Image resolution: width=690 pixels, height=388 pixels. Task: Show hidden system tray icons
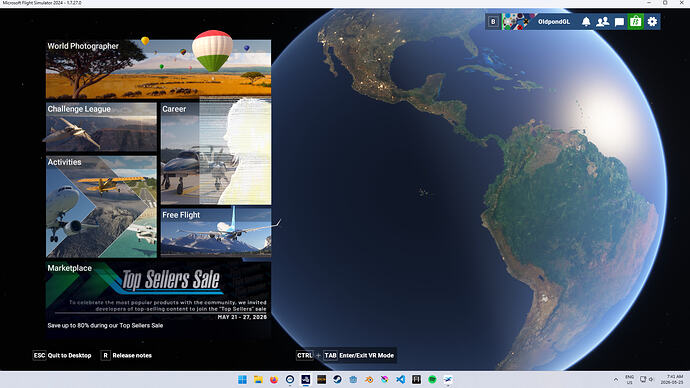click(616, 380)
